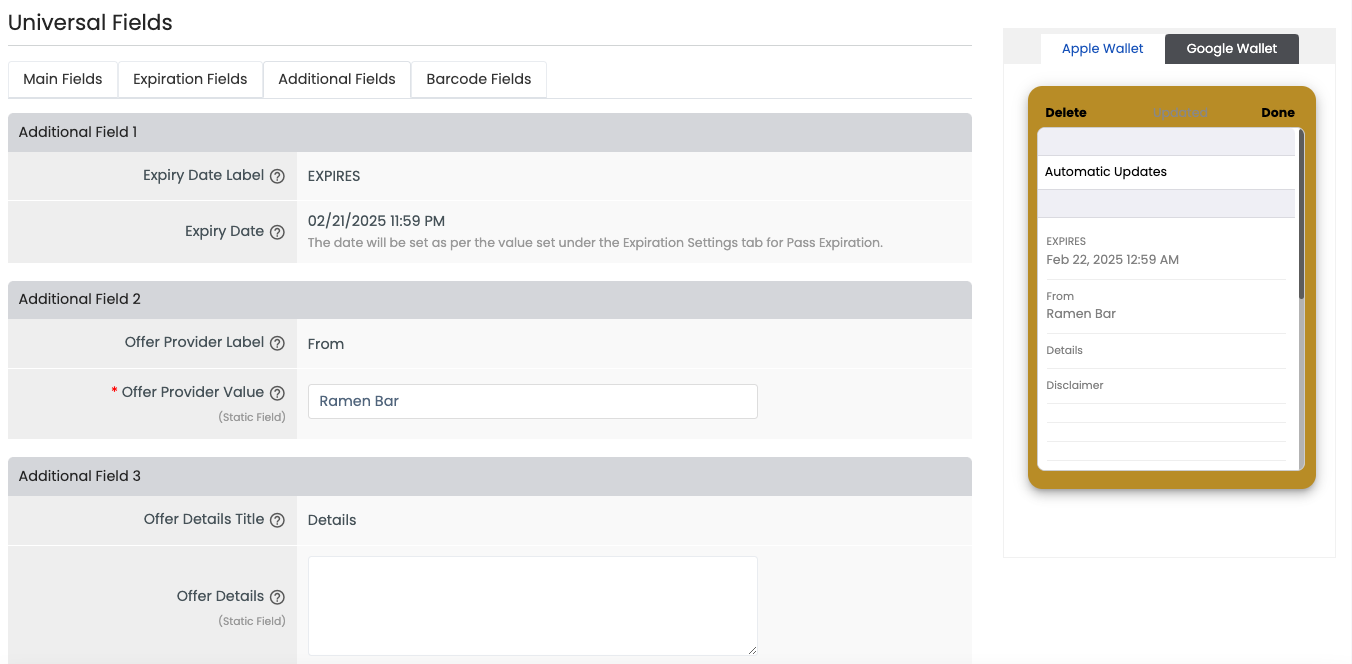The height and width of the screenshot is (664, 1352).
Task: Click 'Feb 22, 2025 12:59 AM' in preview
Action: coord(1112,260)
